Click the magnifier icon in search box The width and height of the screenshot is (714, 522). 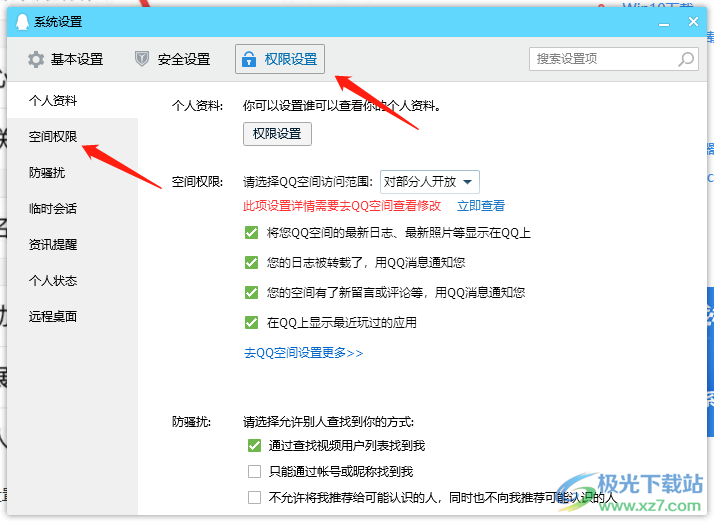[x=686, y=59]
